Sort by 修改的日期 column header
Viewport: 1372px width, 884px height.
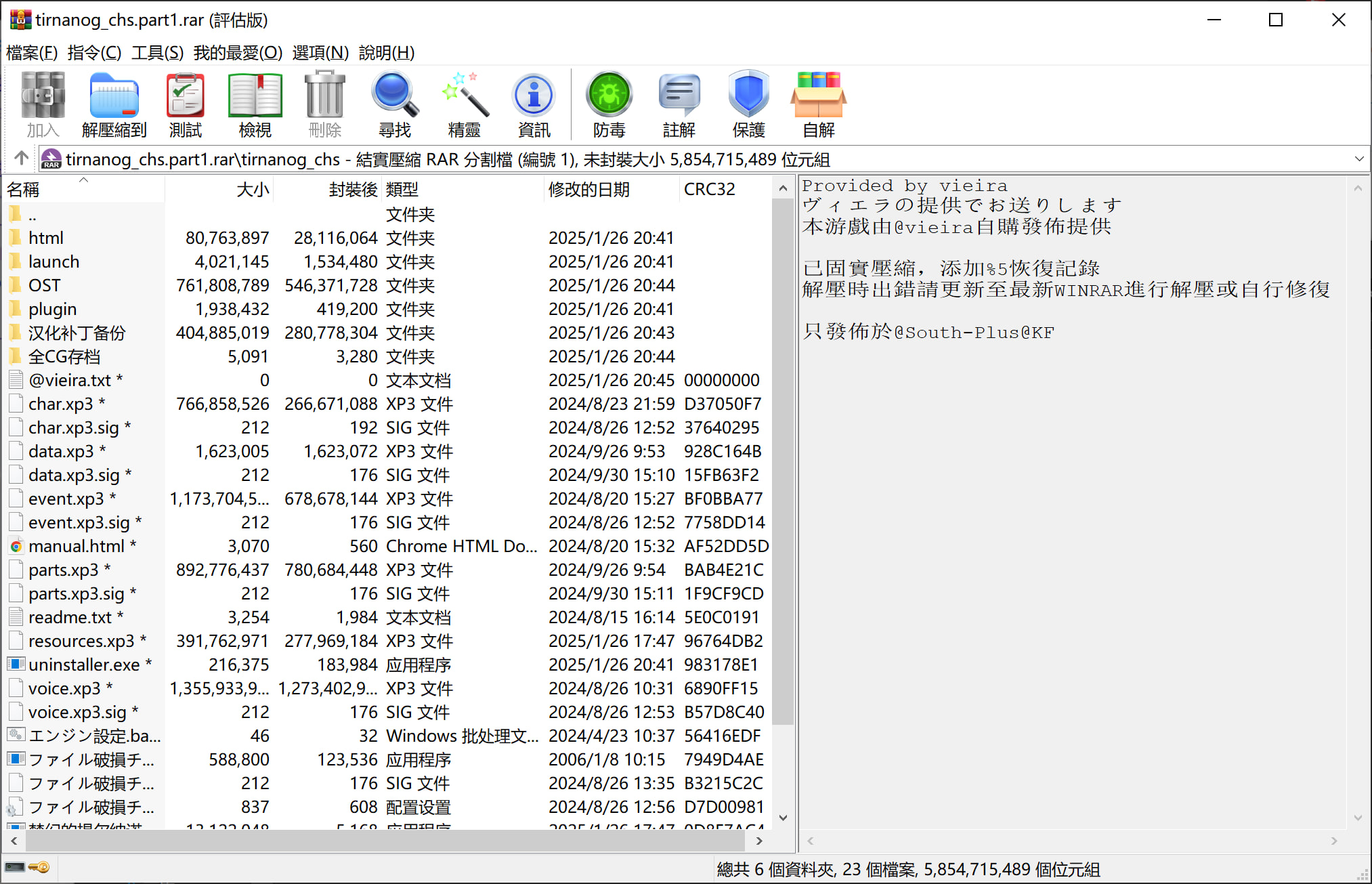coord(588,190)
